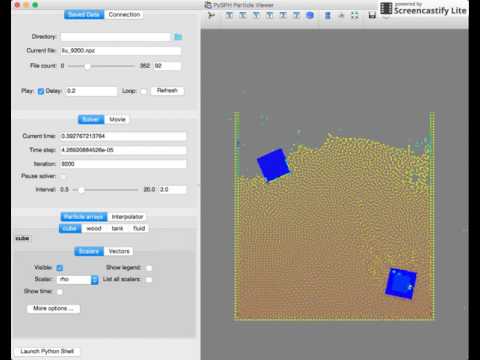
Task: Click the More options button
Action: point(53,308)
